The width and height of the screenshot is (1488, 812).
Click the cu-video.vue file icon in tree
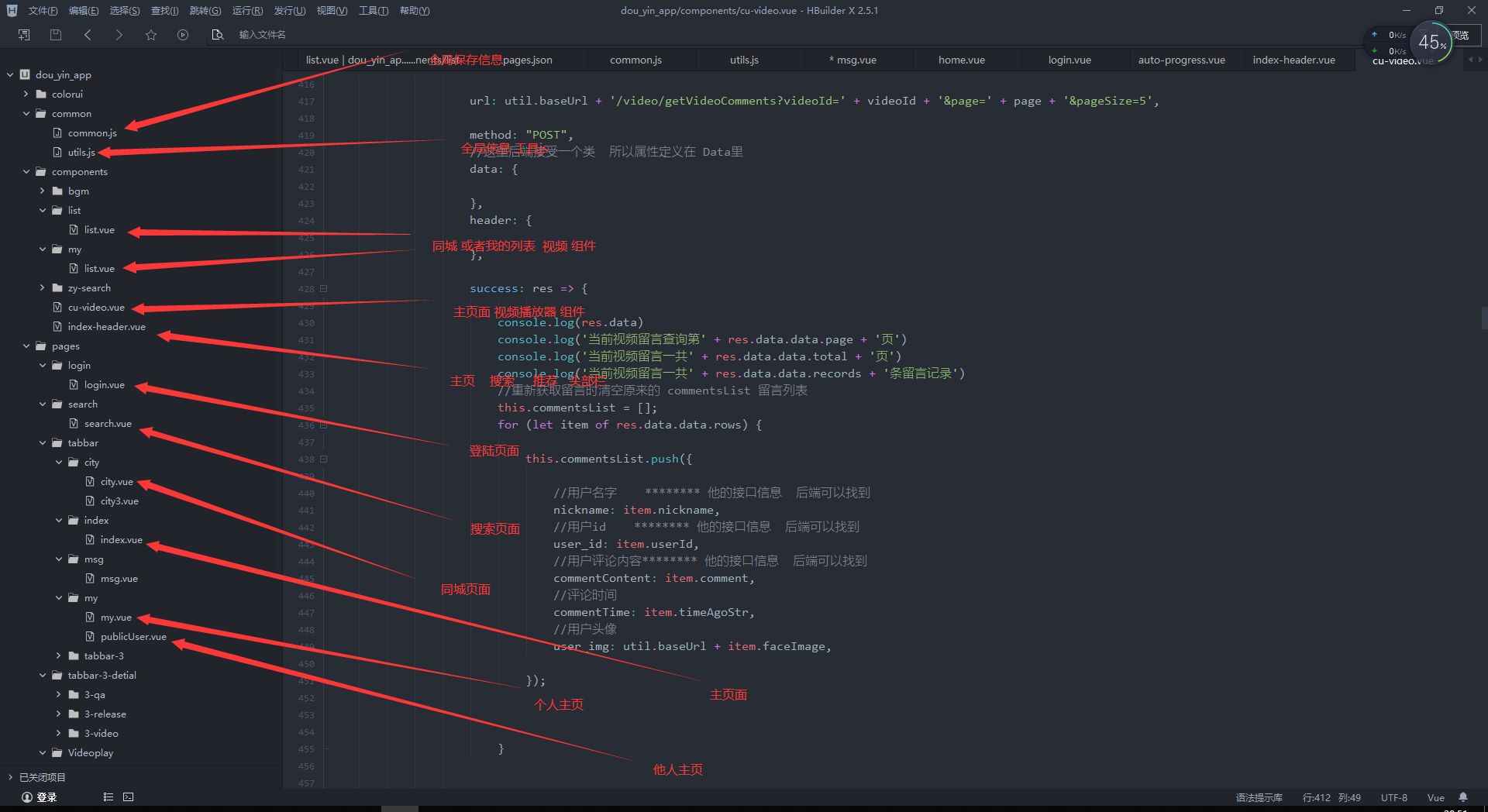(57, 308)
